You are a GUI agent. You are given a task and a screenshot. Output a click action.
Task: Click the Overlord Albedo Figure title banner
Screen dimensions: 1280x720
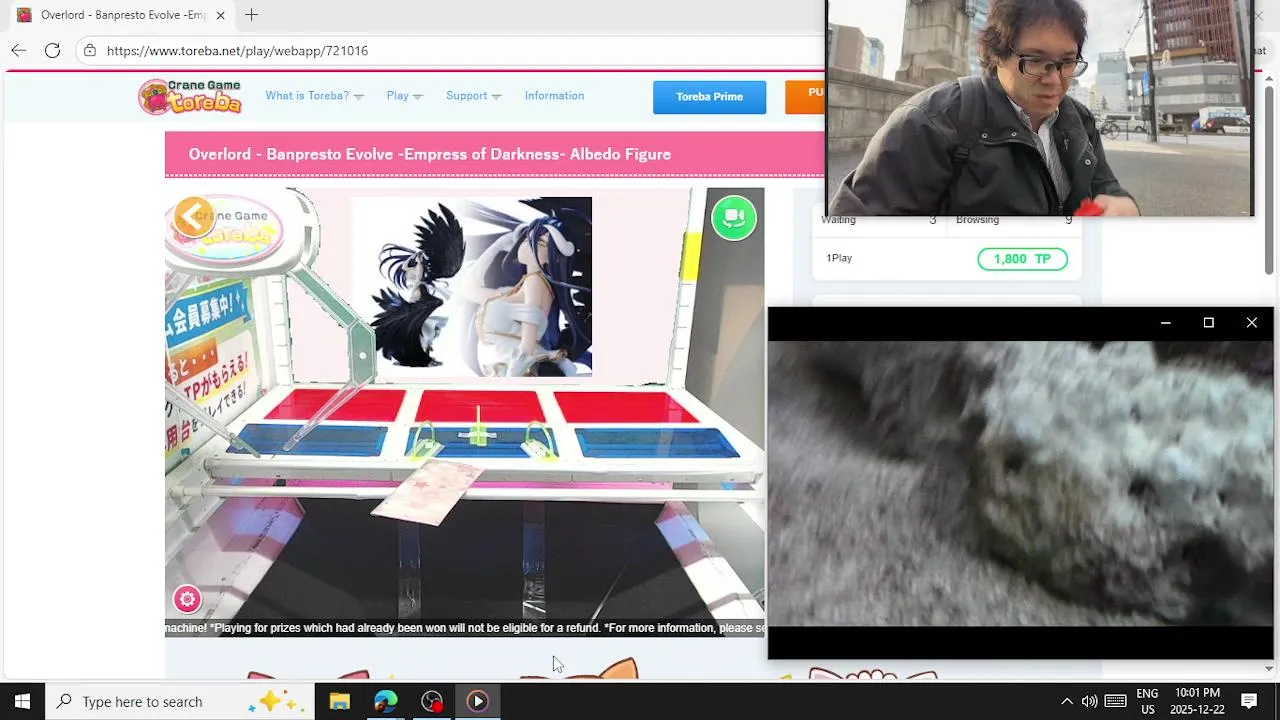(495, 154)
